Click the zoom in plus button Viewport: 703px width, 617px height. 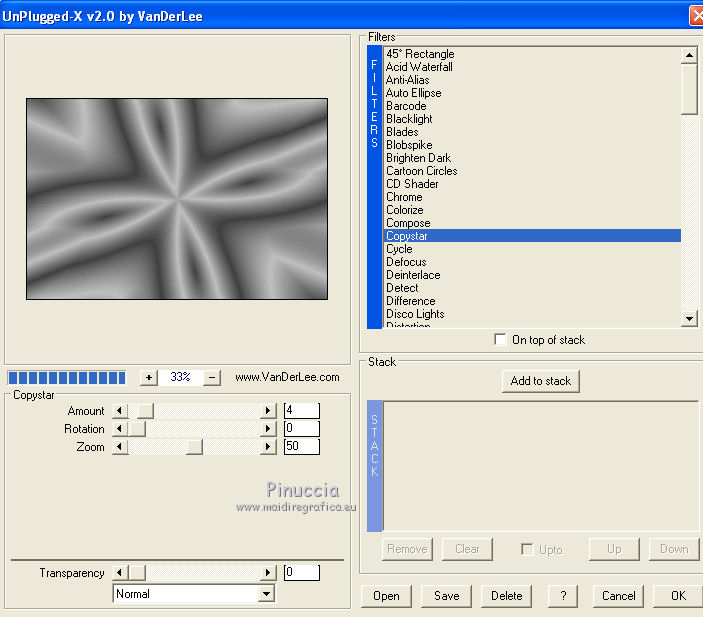(x=149, y=378)
